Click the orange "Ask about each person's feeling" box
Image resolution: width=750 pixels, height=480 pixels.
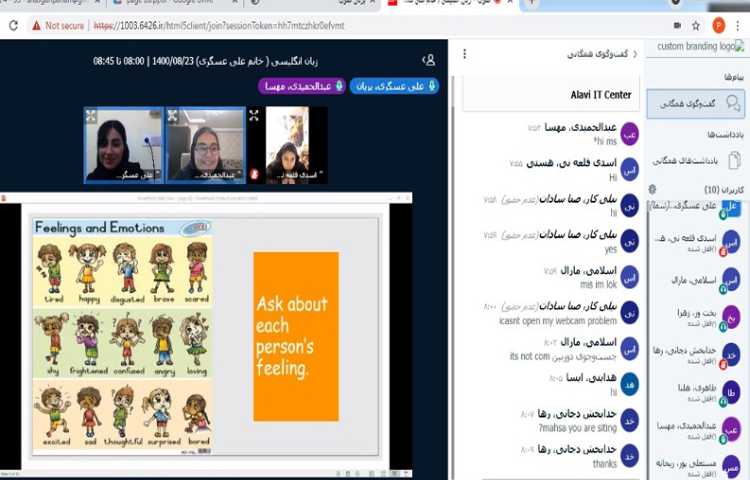pos(296,337)
